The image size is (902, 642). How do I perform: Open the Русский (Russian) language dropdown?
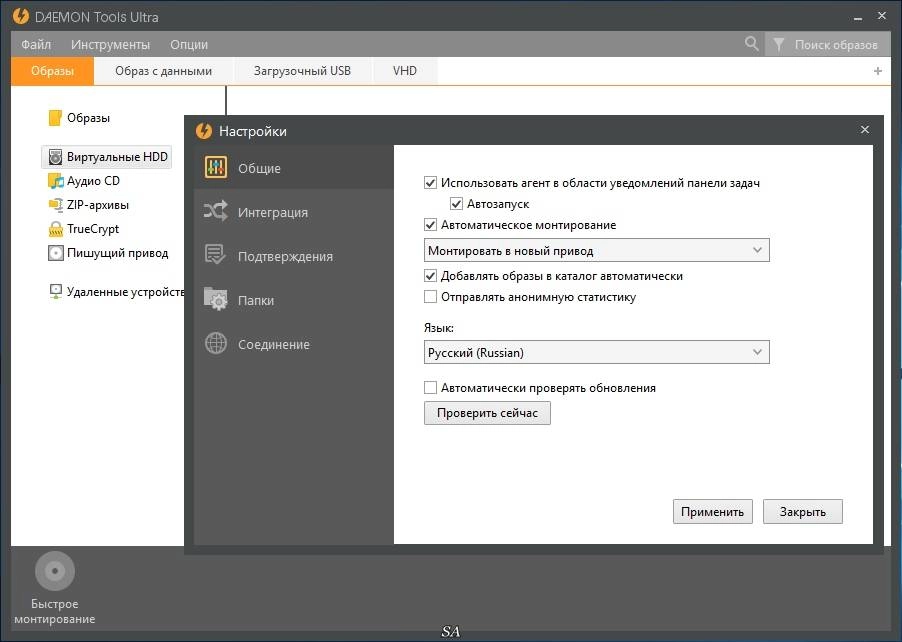(x=597, y=352)
